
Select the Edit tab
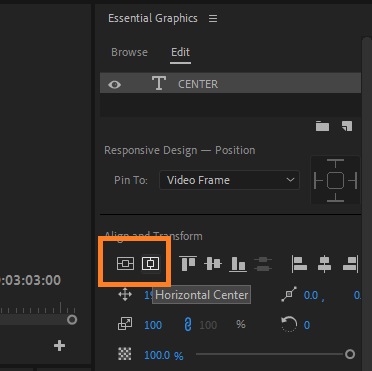tap(181, 52)
